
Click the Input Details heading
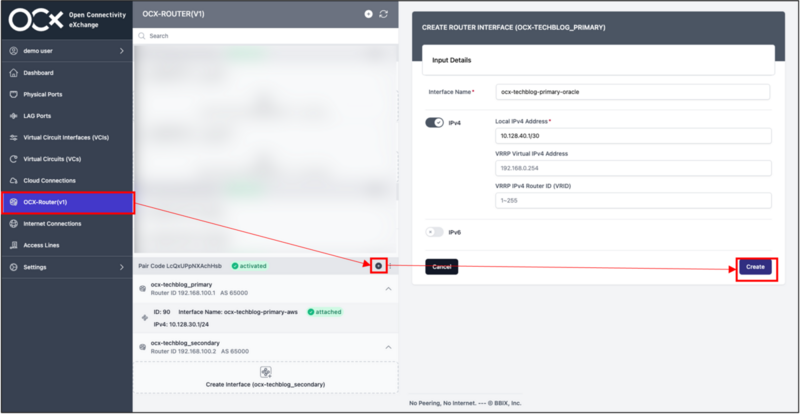click(452, 60)
